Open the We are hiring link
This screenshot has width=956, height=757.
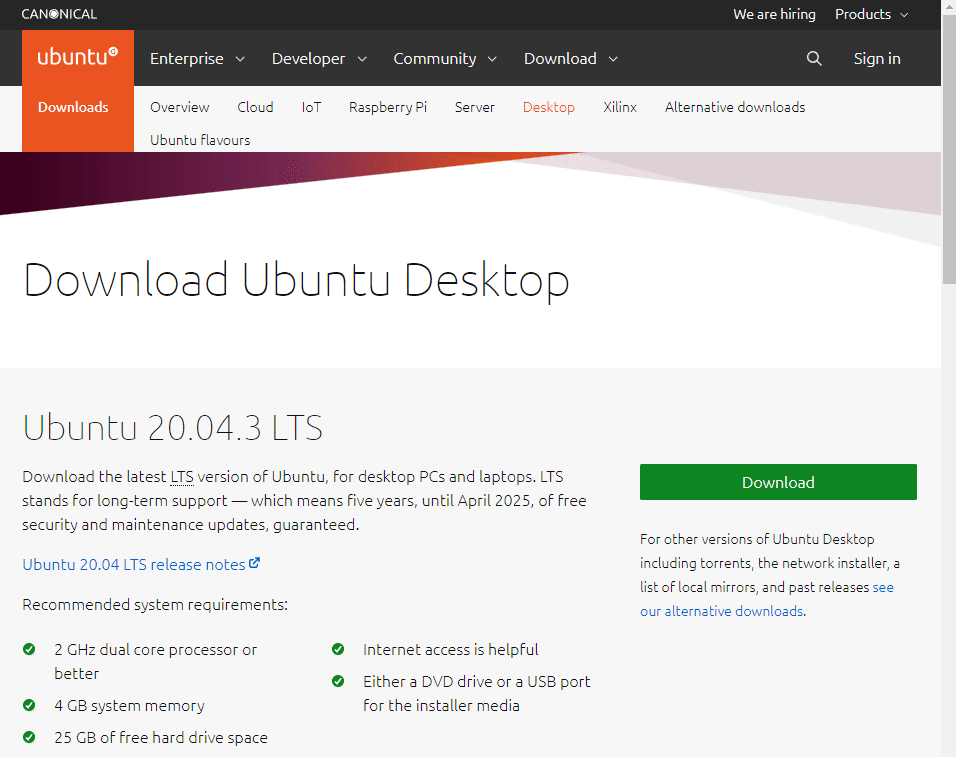774,15
